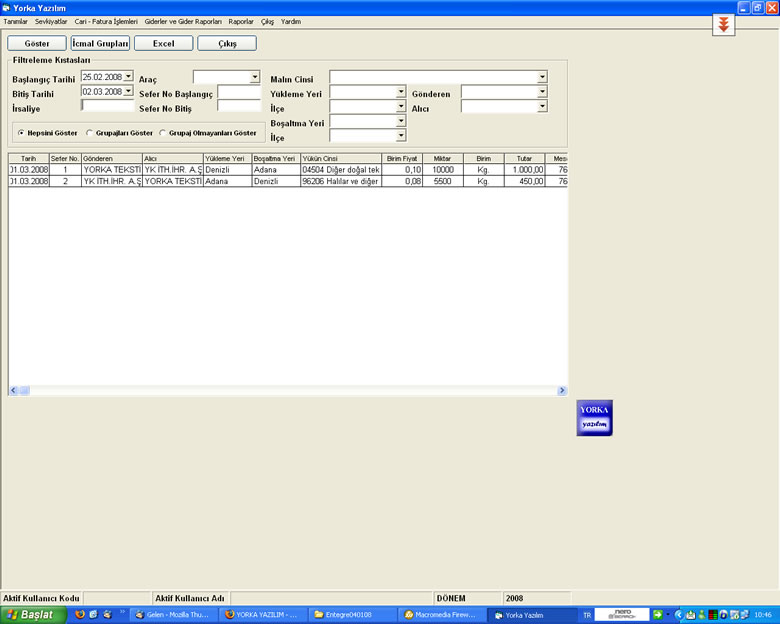This screenshot has width=780, height=624.
Task: Click the Göster button
Action: (x=37, y=43)
